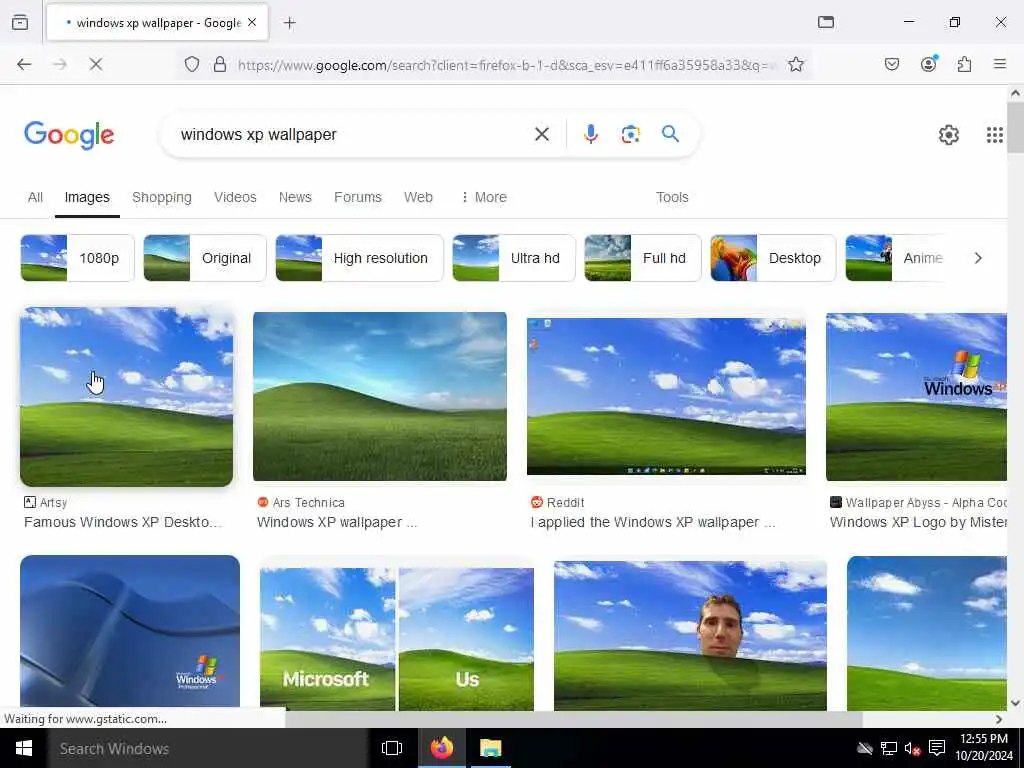Open the Firefox account icon
This screenshot has width=1024, height=768.
(928, 64)
